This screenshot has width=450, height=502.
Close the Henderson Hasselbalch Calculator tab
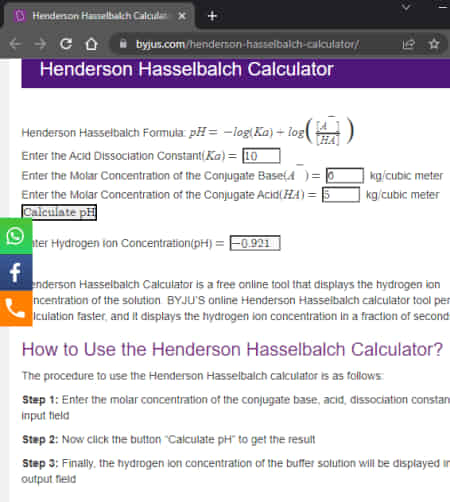point(182,16)
